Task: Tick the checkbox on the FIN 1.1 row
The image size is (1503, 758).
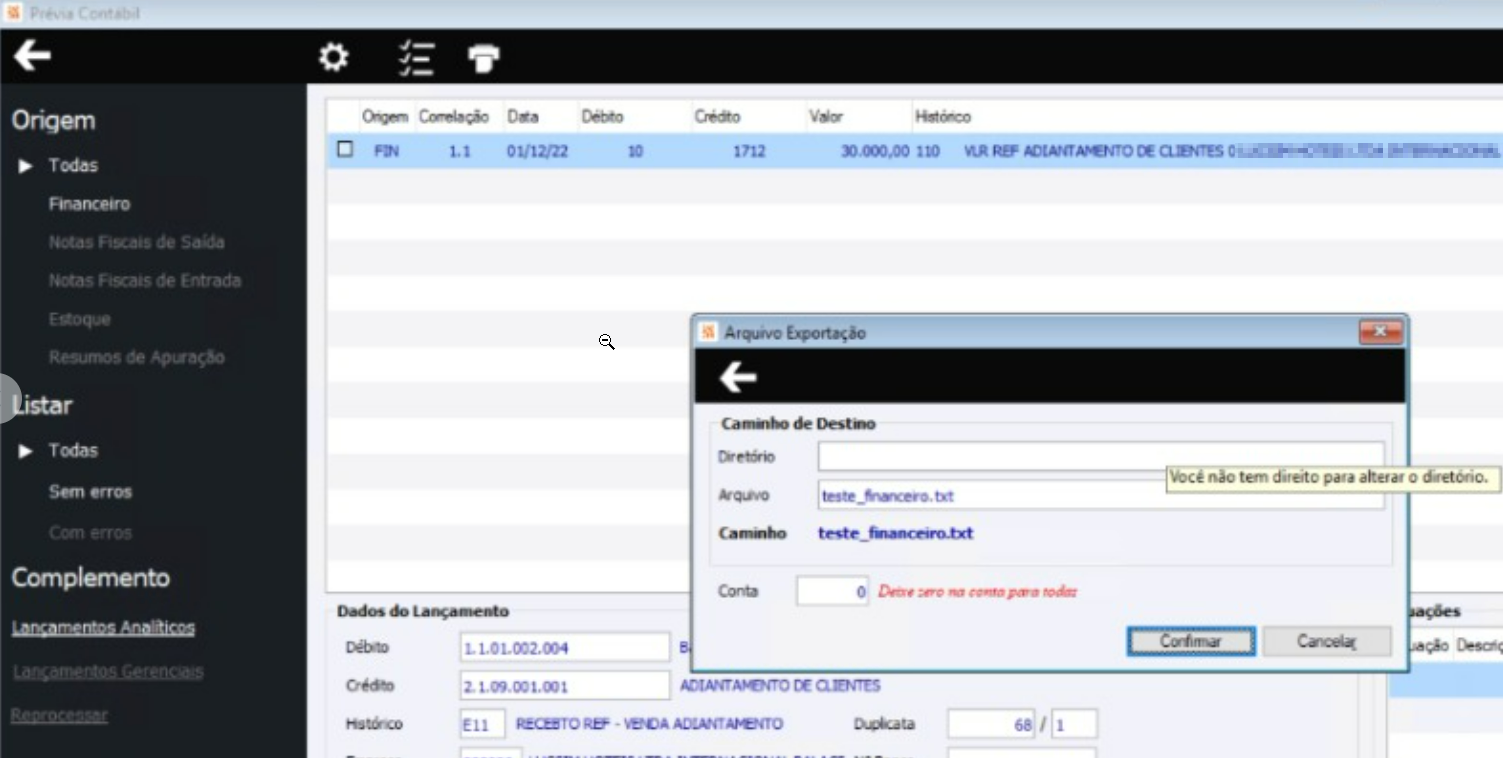Action: pyautogui.click(x=345, y=149)
